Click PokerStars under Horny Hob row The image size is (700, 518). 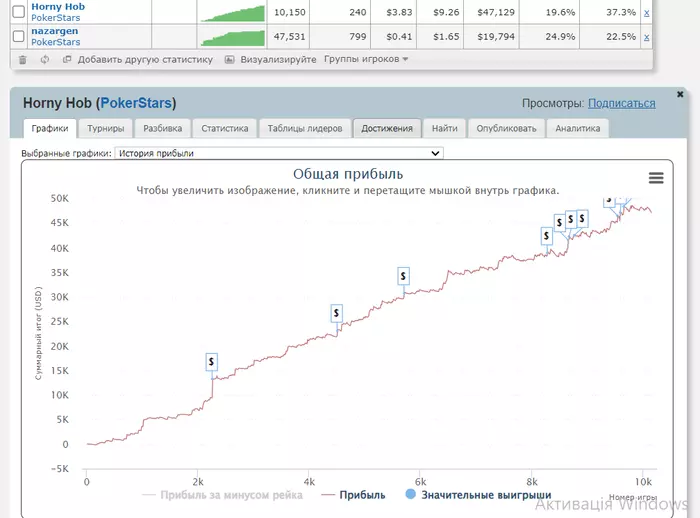click(56, 18)
